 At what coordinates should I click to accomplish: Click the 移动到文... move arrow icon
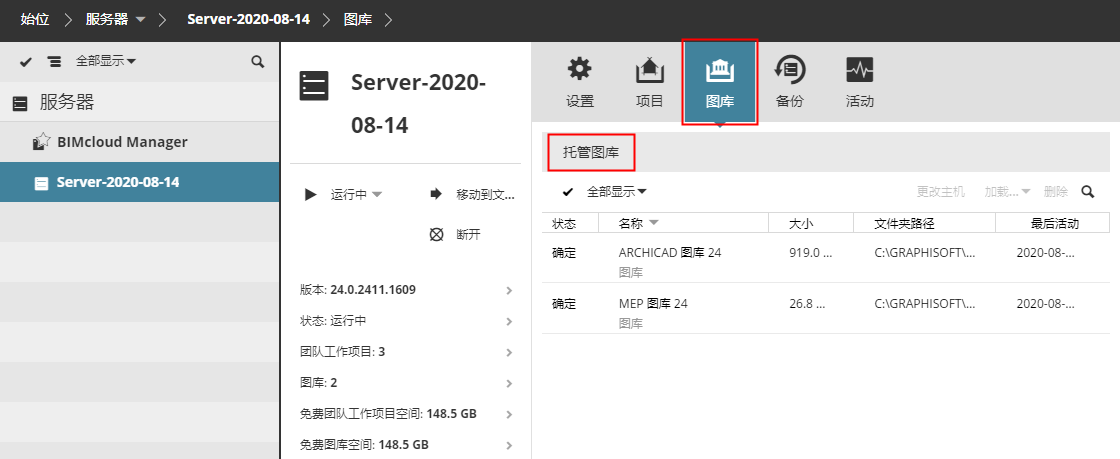pos(436,194)
